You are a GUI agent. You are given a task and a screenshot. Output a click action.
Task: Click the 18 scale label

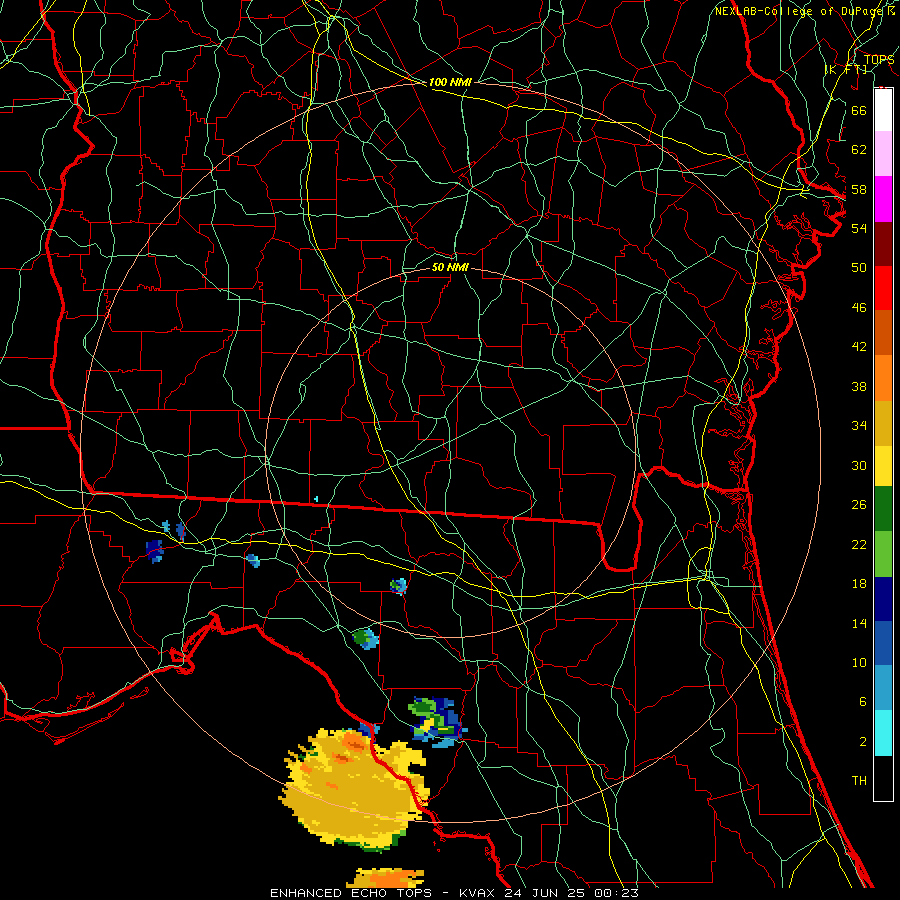pos(859,584)
